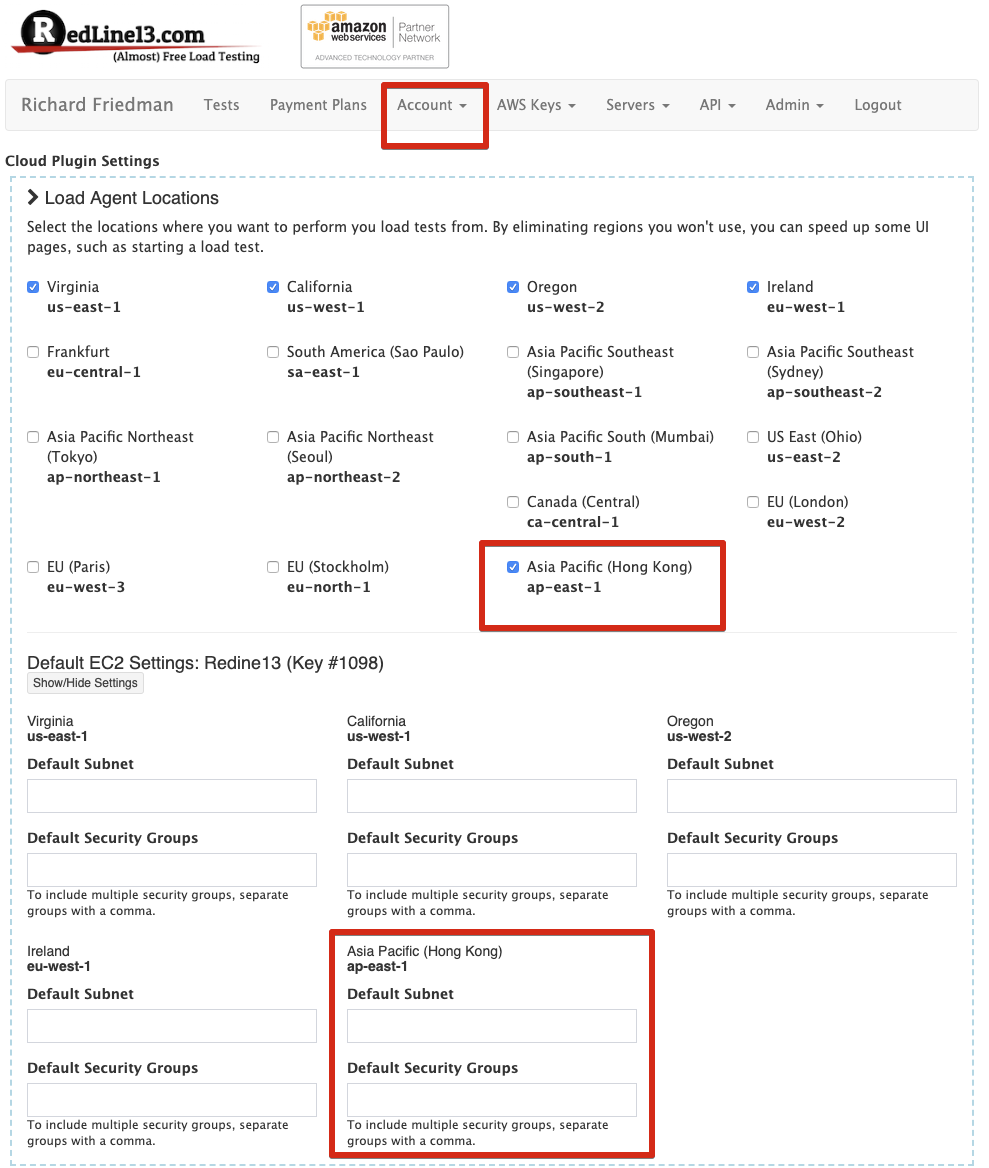Check the Canada (Central) checkbox
This screenshot has width=989, height=1168.
pos(513,502)
